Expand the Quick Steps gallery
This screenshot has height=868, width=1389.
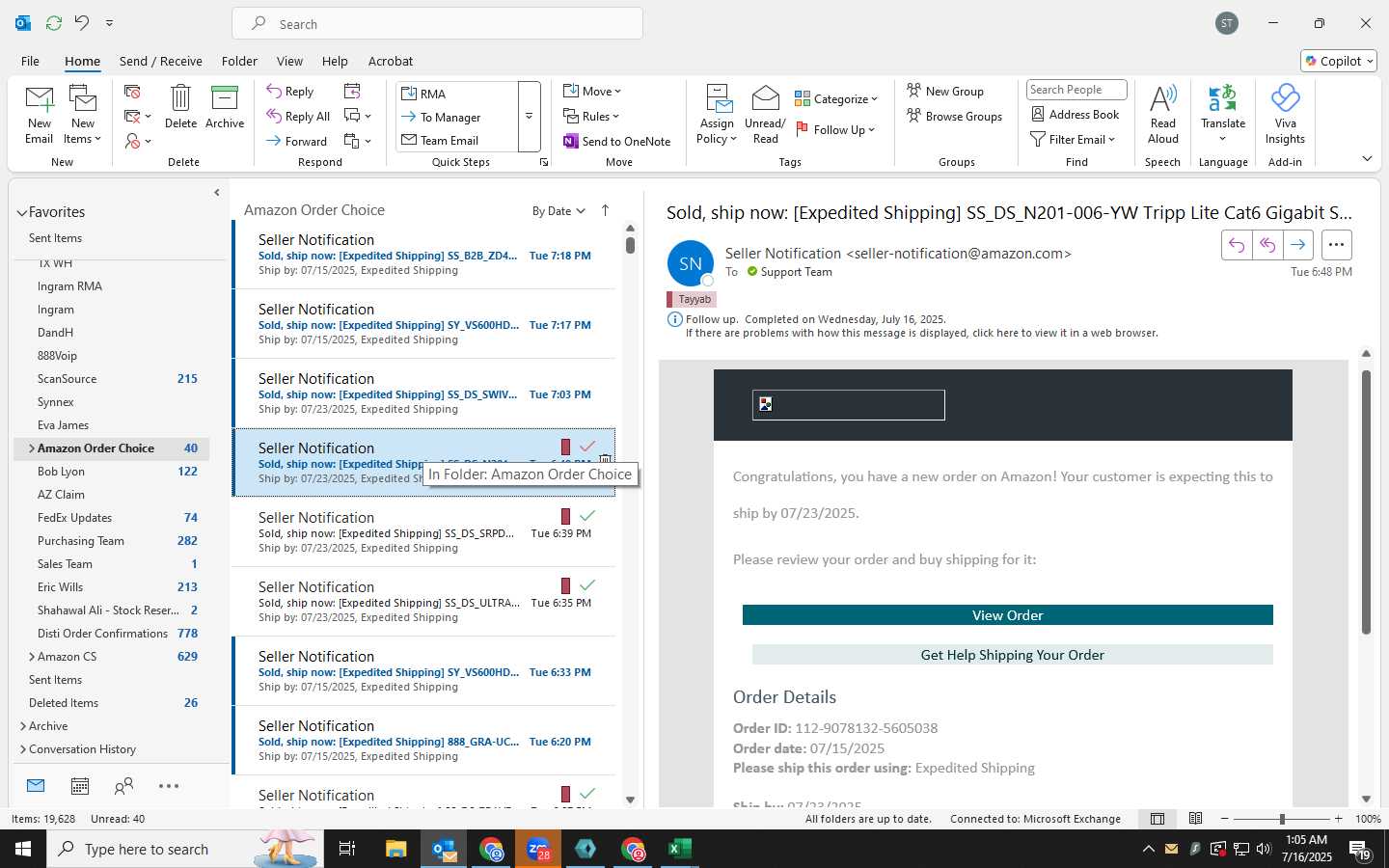529,117
